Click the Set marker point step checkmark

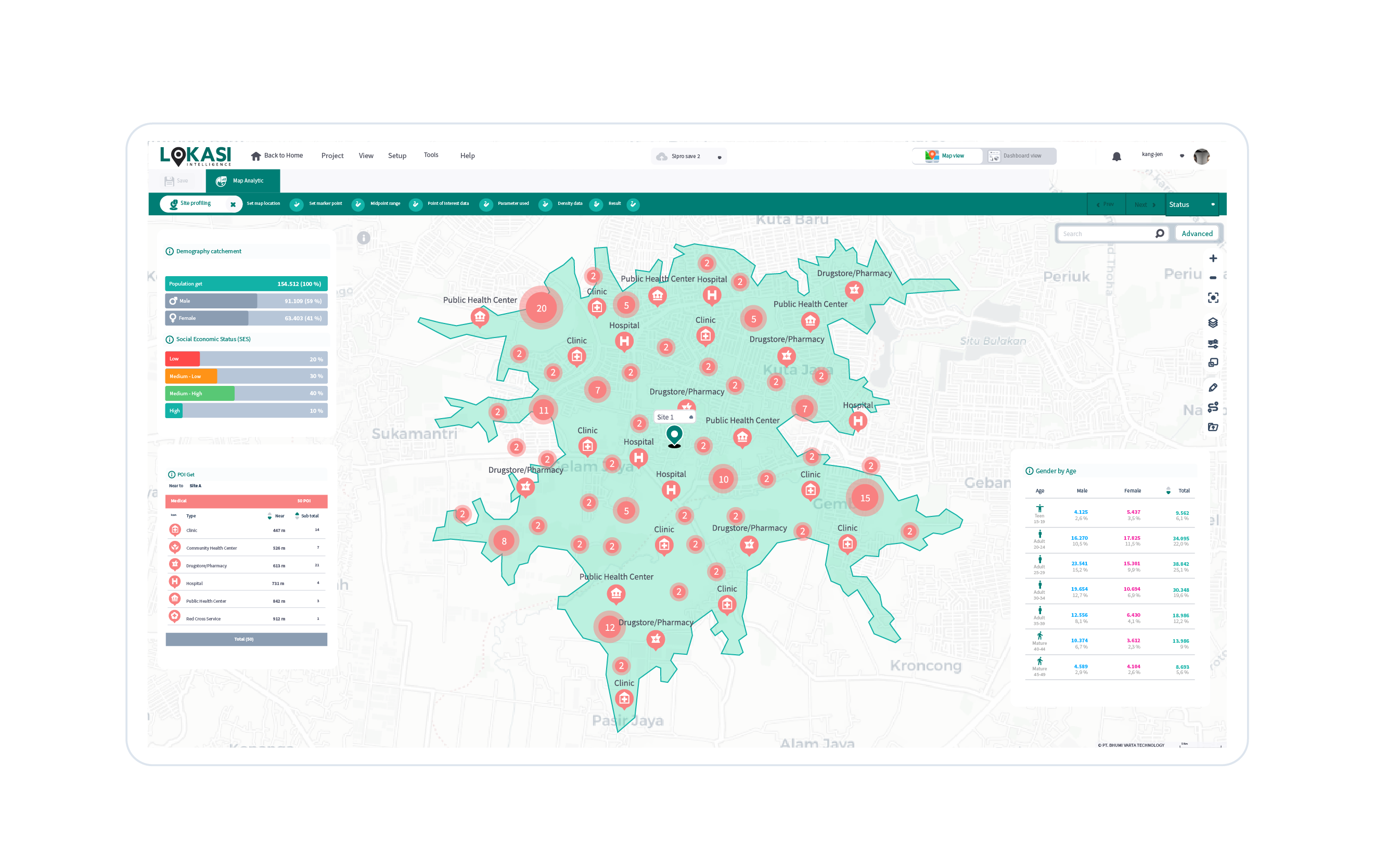358,204
